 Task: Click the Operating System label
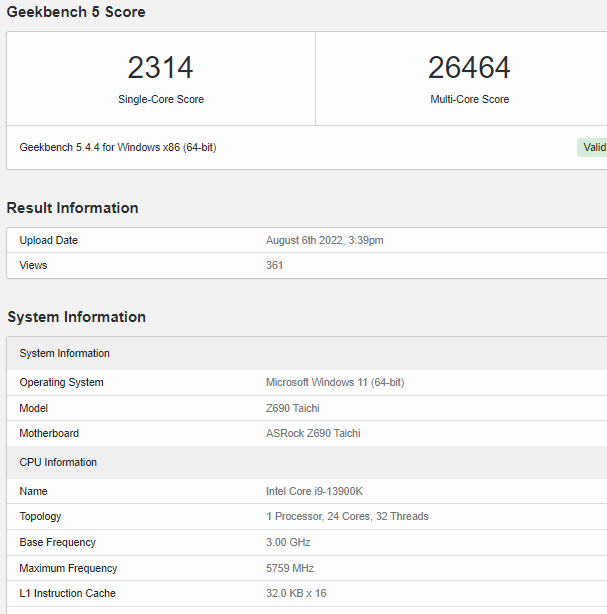coord(61,382)
